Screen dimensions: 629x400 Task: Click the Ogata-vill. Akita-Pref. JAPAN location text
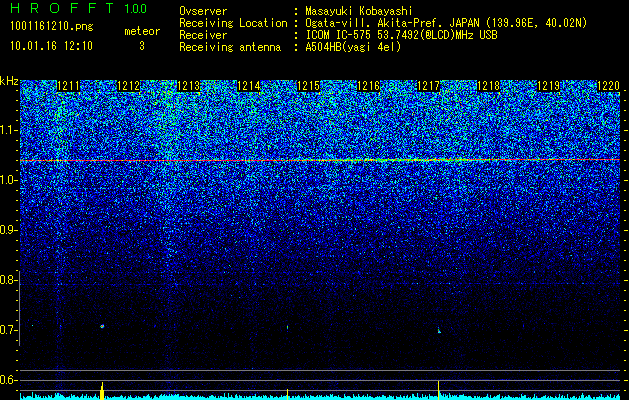(x=392, y=23)
